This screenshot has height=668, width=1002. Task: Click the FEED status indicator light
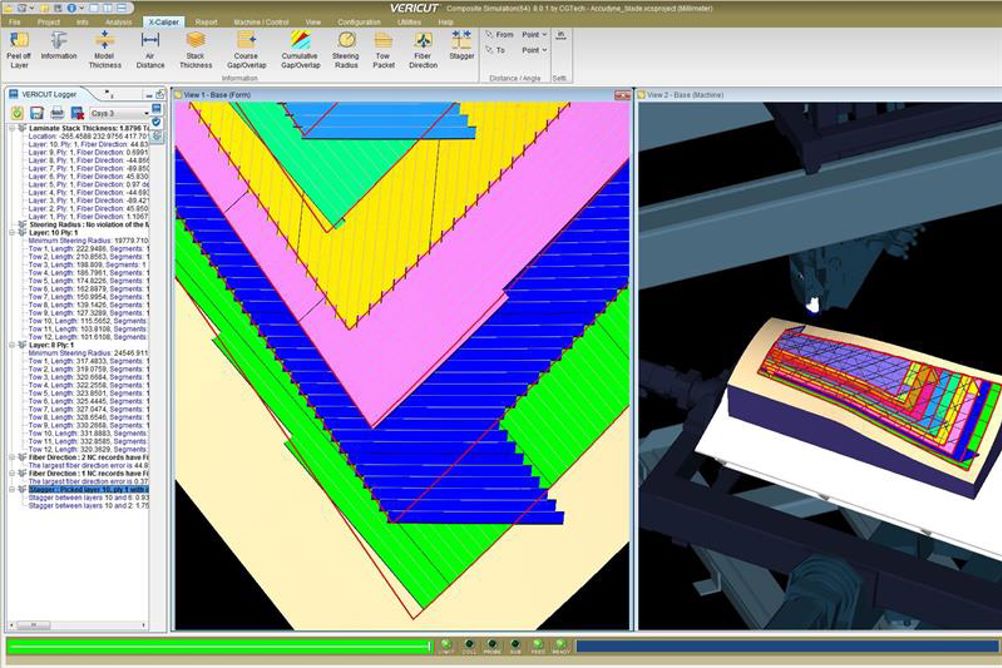tap(538, 646)
